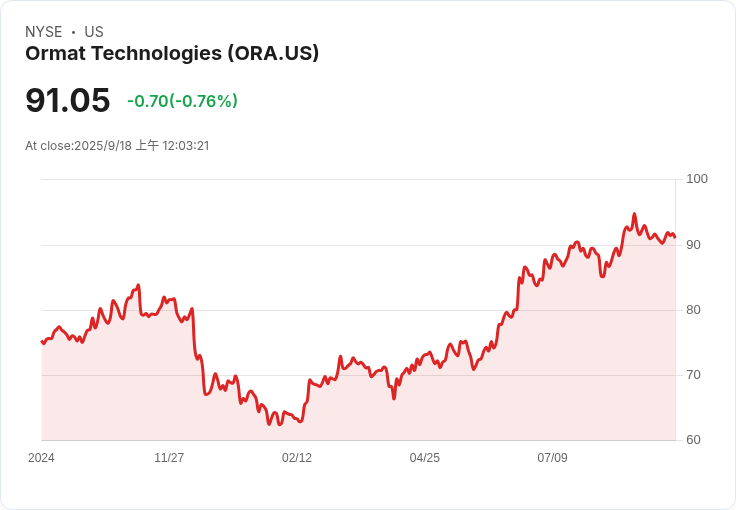Click the starting point of the price line
This screenshot has width=736, height=510.
(x=42, y=342)
